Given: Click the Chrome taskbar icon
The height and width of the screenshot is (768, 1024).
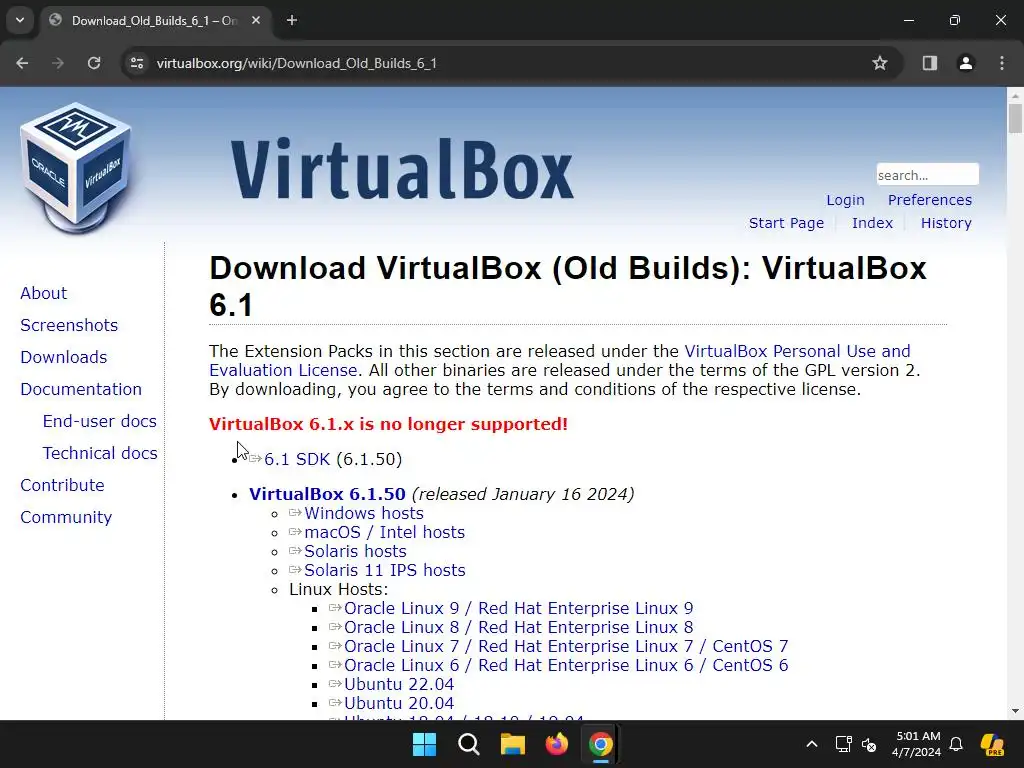Looking at the screenshot, I should 600,744.
